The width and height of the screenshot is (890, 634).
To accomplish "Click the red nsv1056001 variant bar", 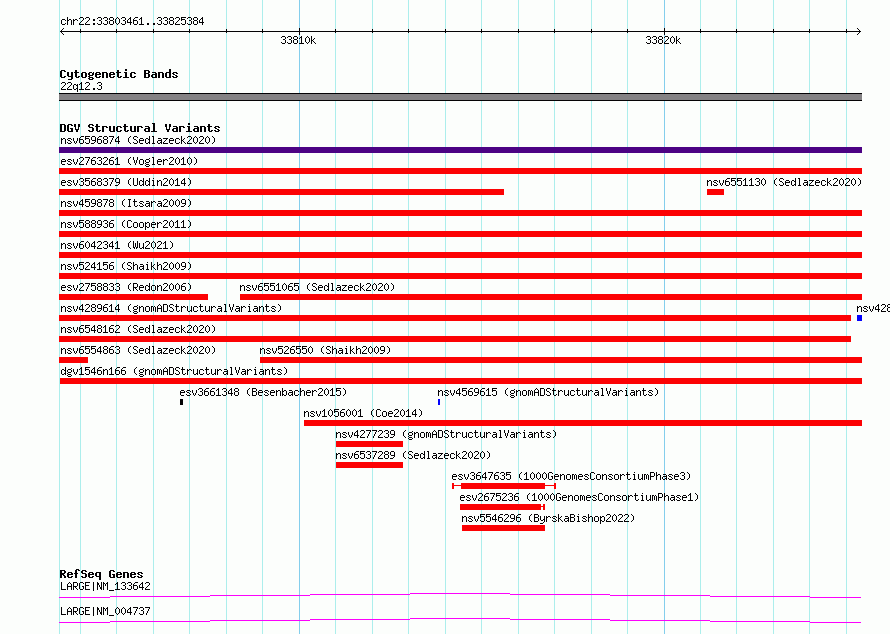I will 583,423.
